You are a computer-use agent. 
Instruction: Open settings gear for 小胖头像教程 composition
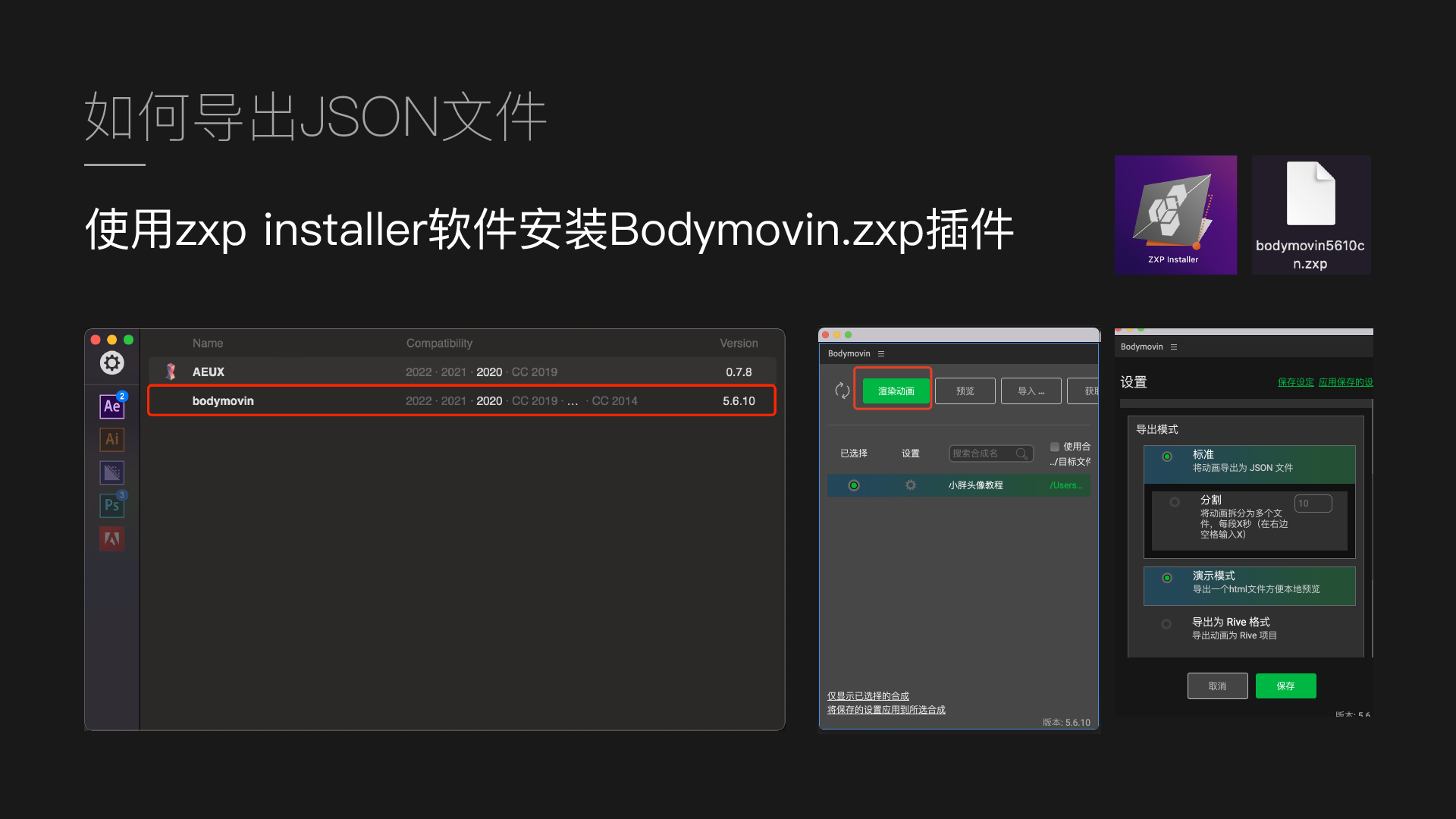(x=910, y=485)
